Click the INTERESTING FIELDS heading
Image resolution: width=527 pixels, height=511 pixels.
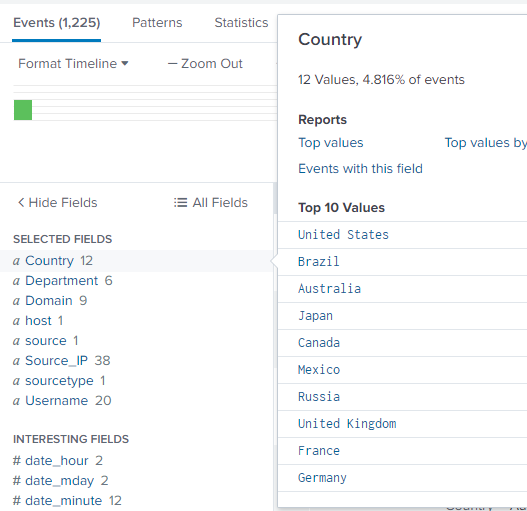click(x=71, y=439)
